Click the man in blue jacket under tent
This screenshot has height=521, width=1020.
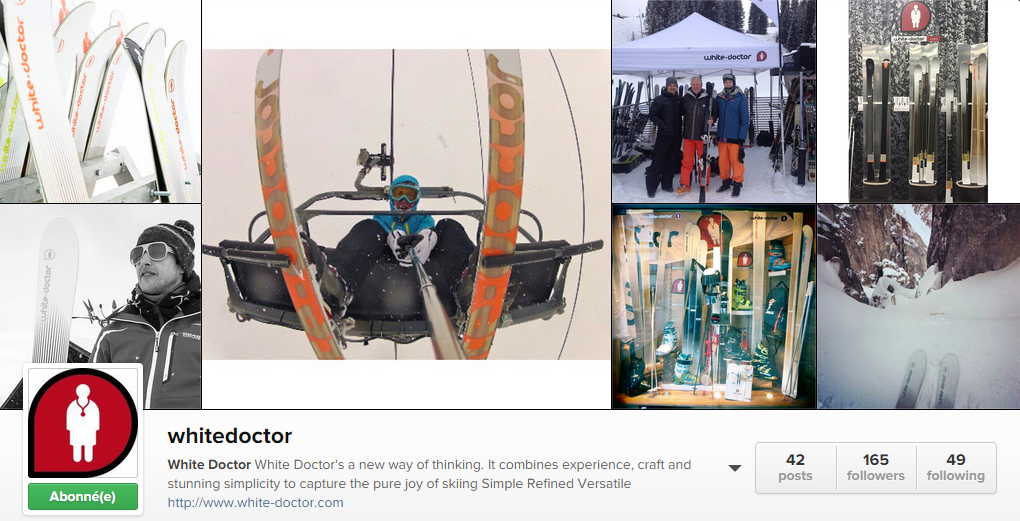(731, 135)
